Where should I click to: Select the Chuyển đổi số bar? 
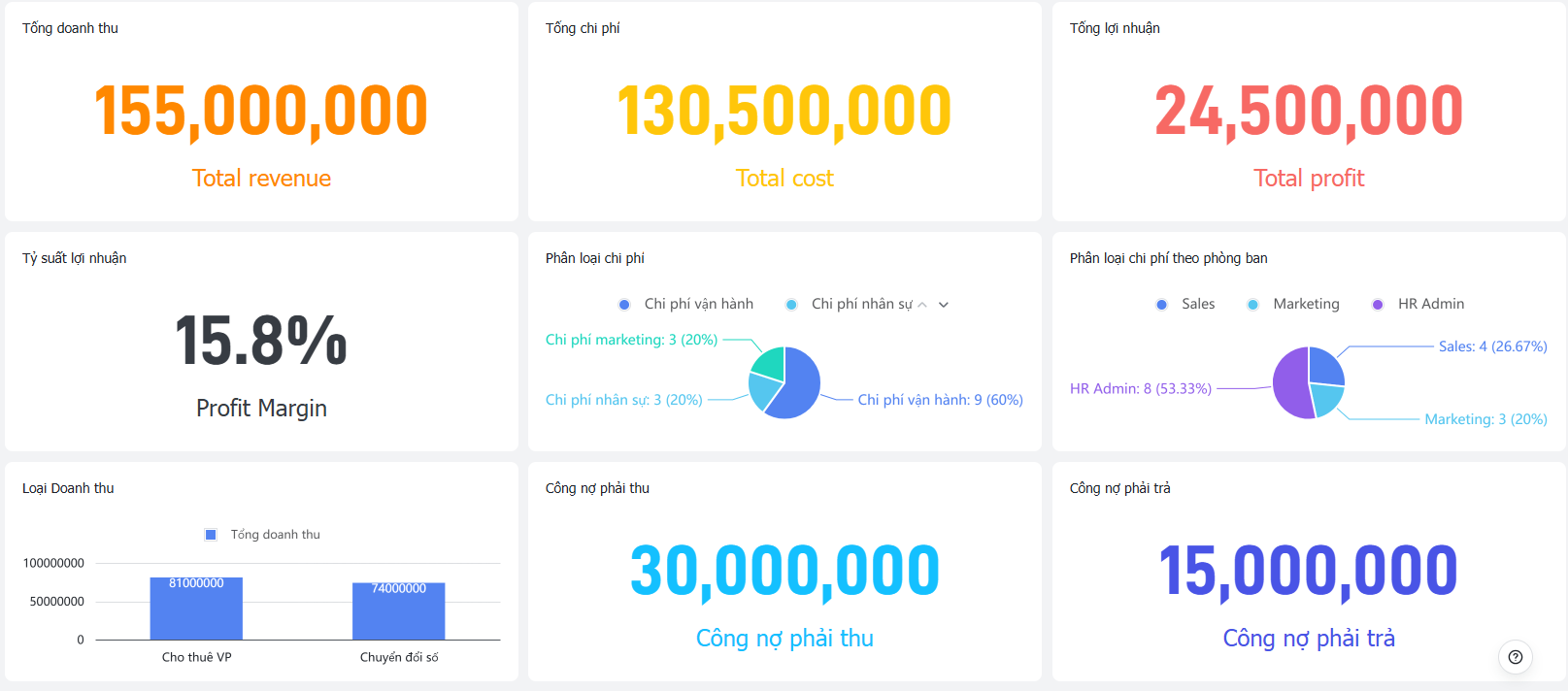(x=399, y=611)
